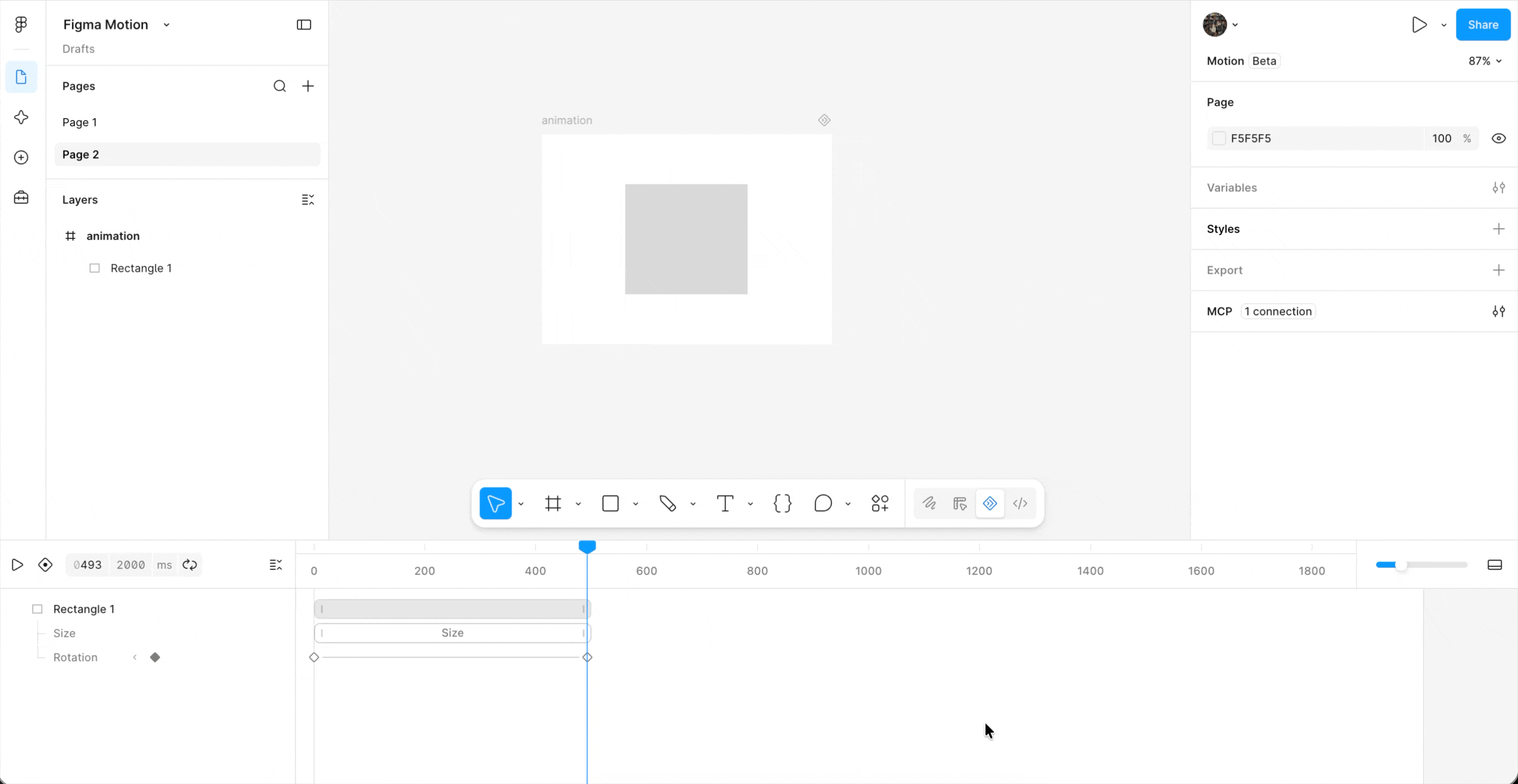
Task: Select the Move tool
Action: coord(496,504)
